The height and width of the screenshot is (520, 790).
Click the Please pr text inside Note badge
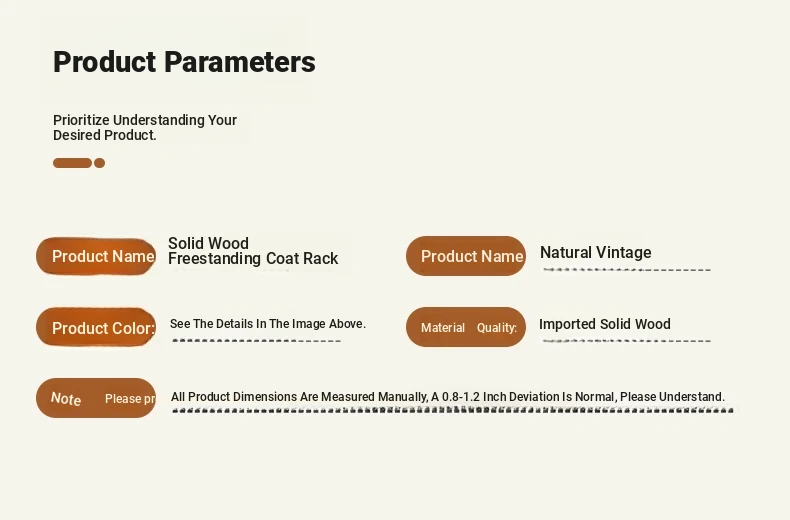tap(130, 399)
